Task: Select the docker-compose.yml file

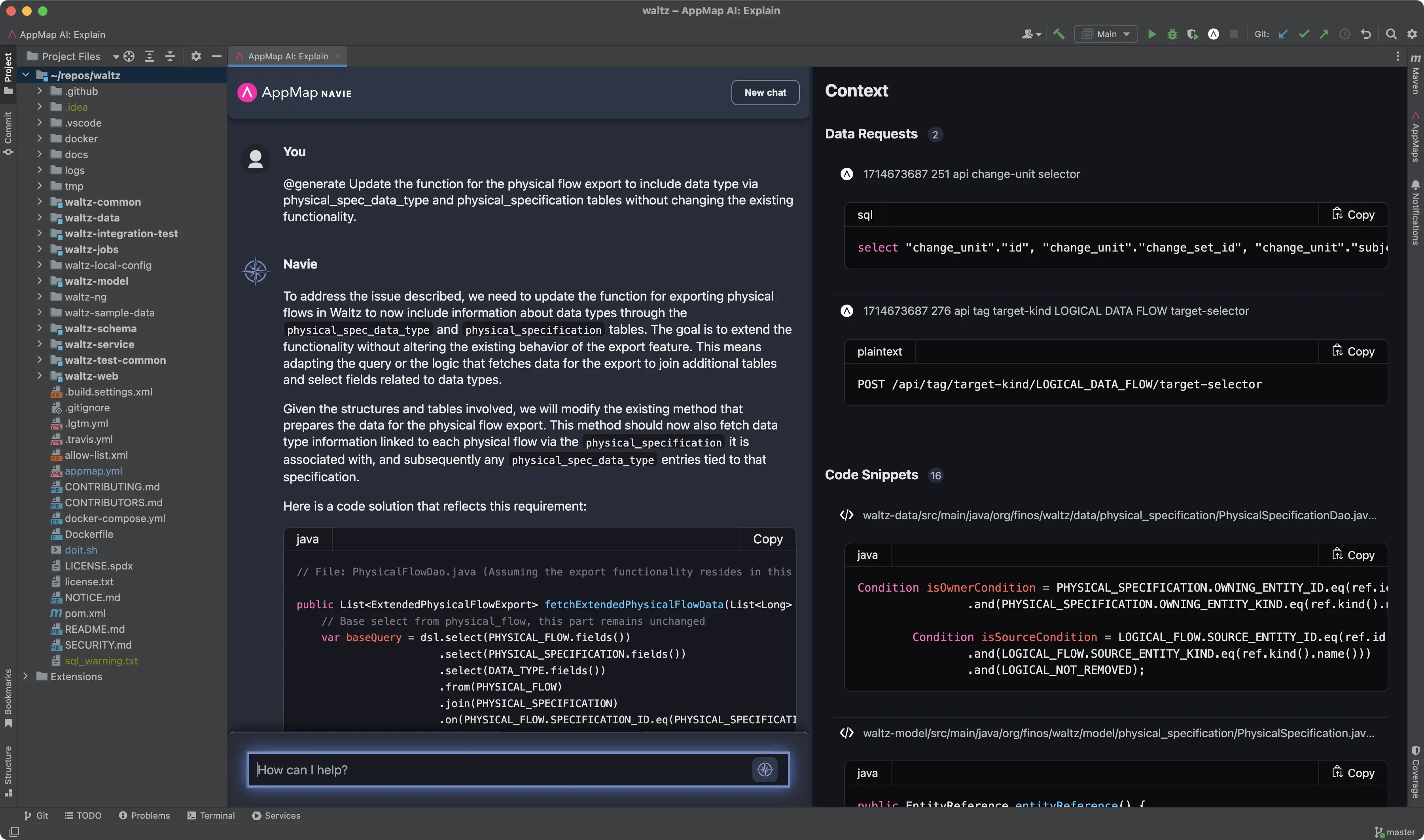Action: pos(114,518)
